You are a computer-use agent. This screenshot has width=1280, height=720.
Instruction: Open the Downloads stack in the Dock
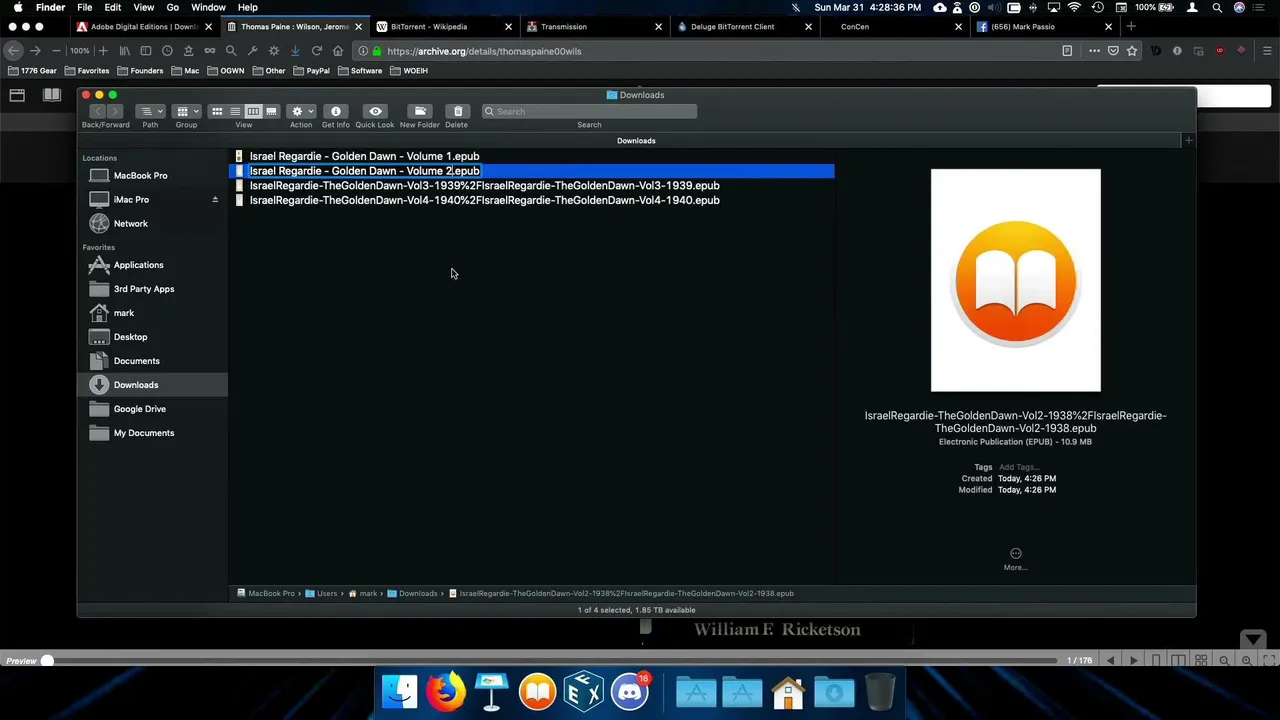(x=834, y=691)
